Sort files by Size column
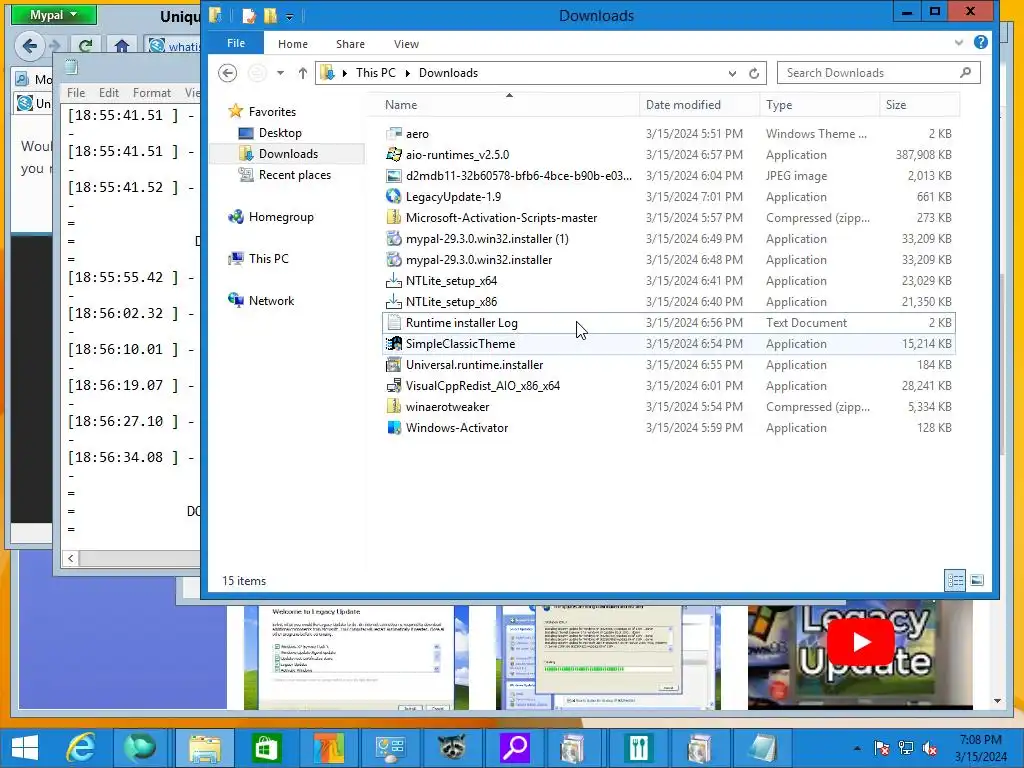Viewport: 1024px width, 768px height. click(920, 104)
